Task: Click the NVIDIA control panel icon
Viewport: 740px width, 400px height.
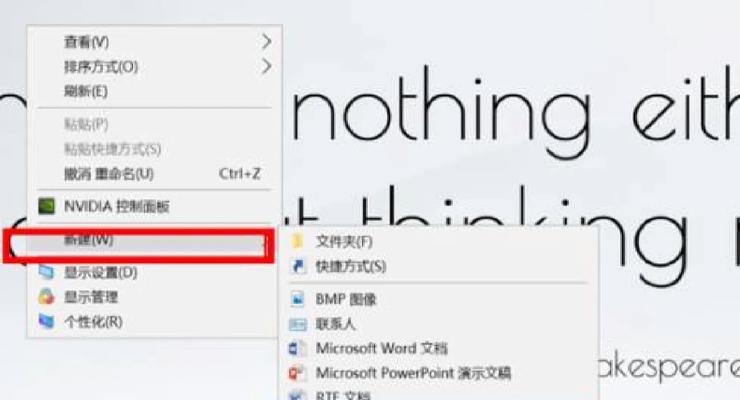Action: (46, 206)
